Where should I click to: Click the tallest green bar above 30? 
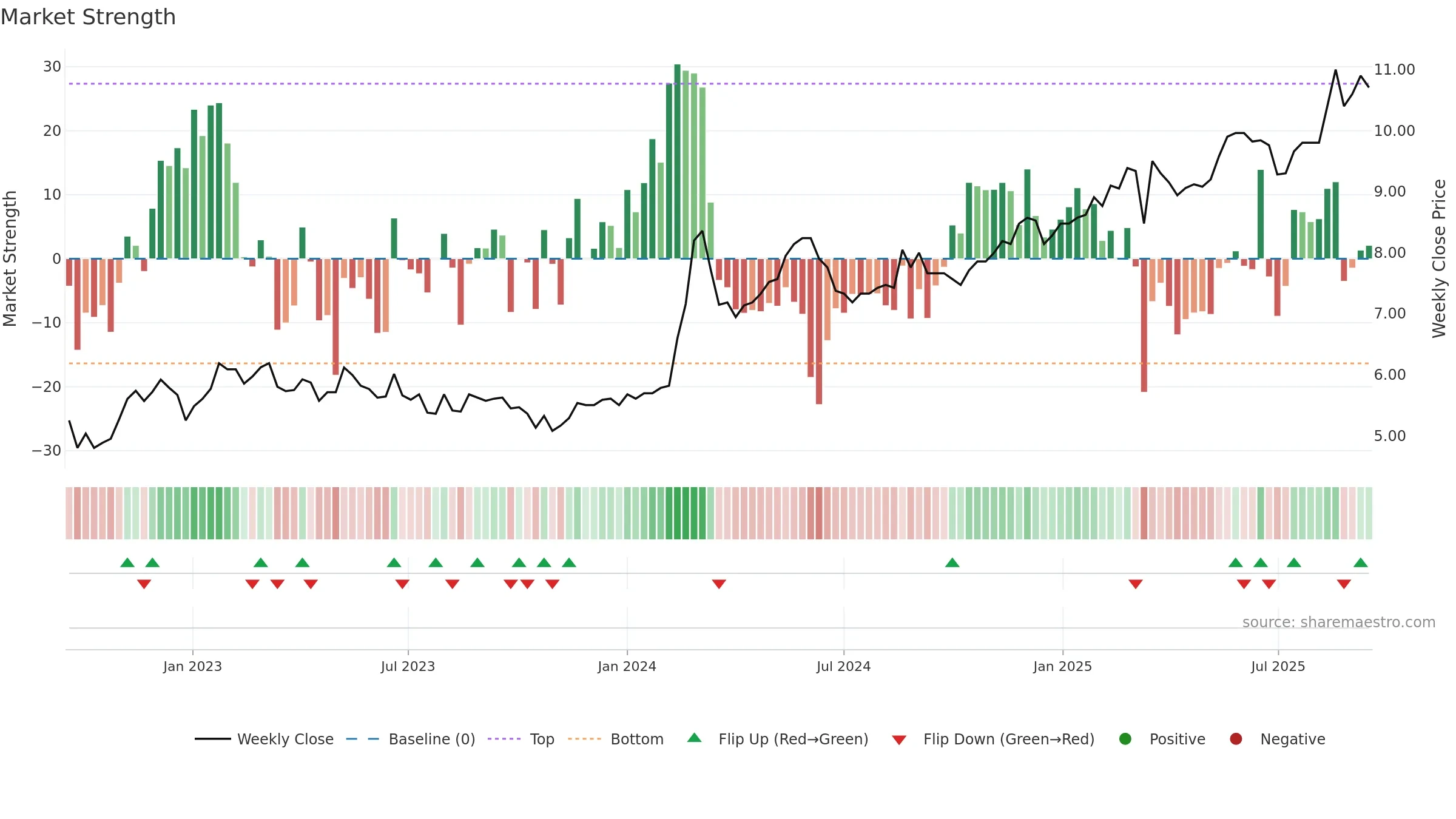[x=677, y=161]
